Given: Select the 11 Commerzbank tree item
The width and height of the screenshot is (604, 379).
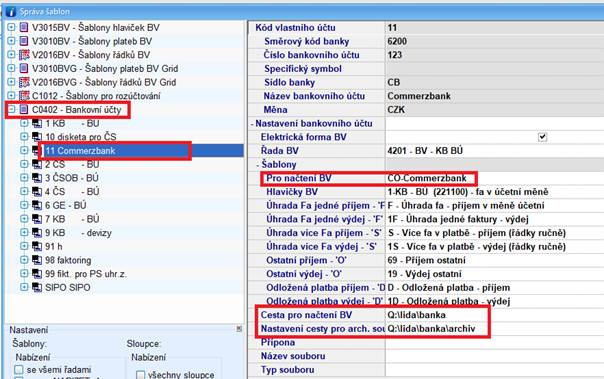Looking at the screenshot, I should [x=80, y=151].
